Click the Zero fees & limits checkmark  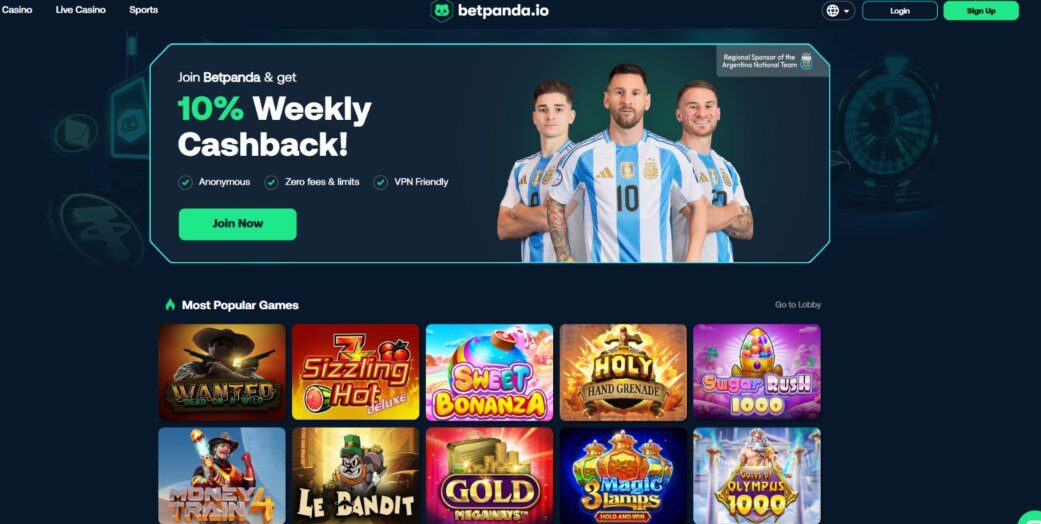click(272, 182)
